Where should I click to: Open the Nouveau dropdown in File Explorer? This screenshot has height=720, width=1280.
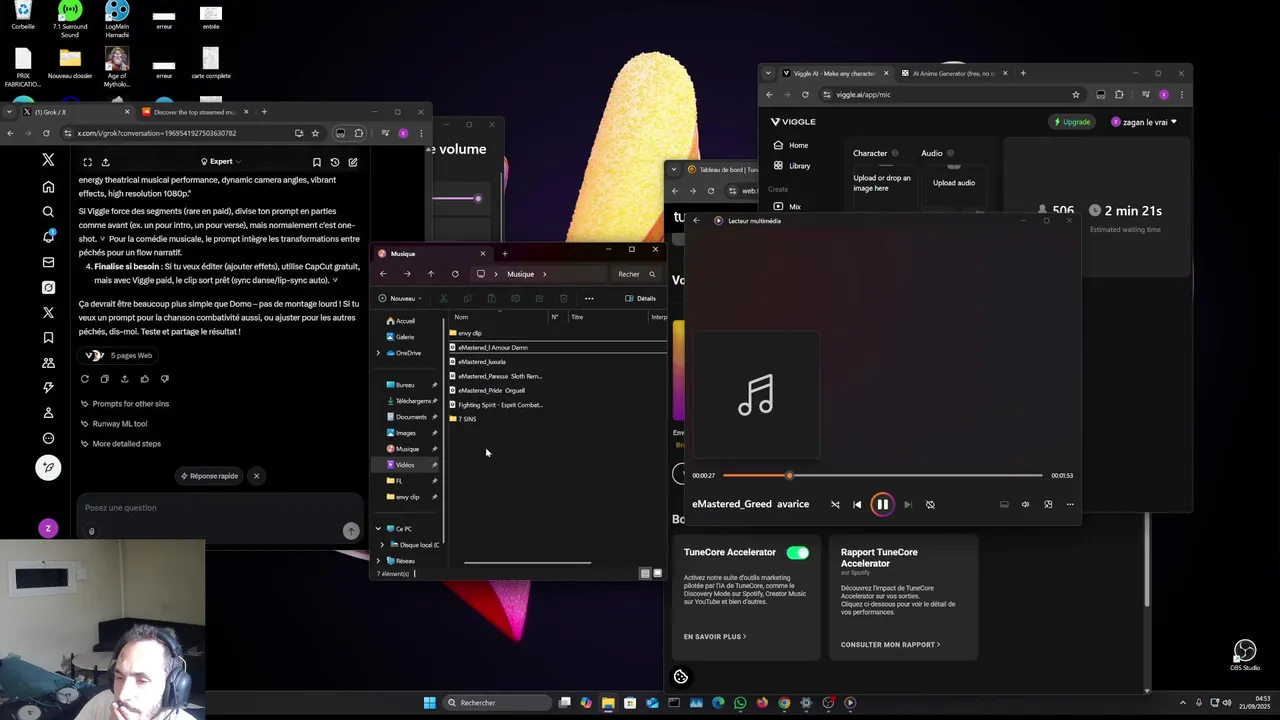[x=399, y=299]
